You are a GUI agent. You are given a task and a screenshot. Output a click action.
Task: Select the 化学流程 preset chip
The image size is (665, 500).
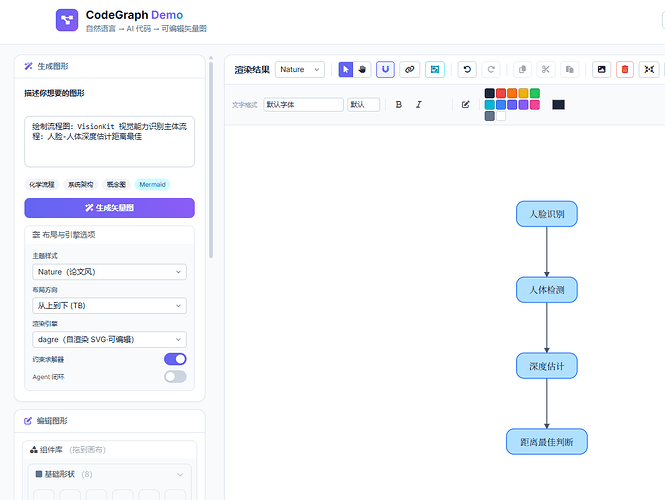(x=42, y=184)
